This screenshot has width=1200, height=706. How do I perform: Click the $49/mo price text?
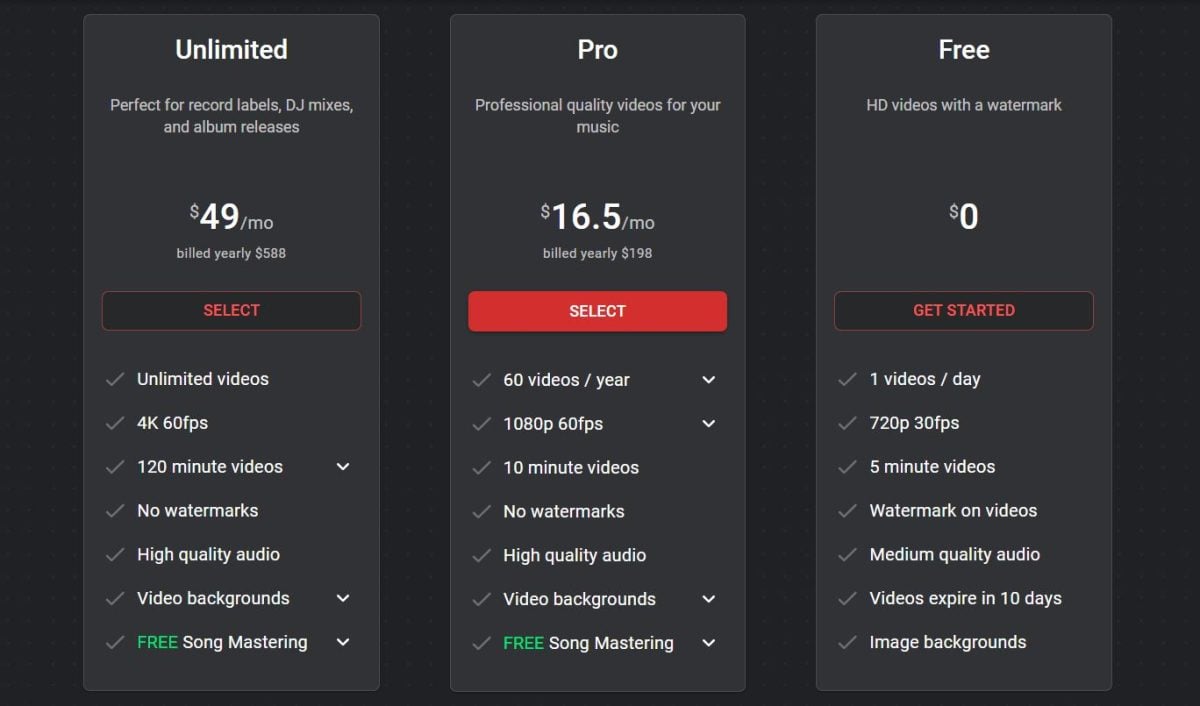pyautogui.click(x=231, y=217)
